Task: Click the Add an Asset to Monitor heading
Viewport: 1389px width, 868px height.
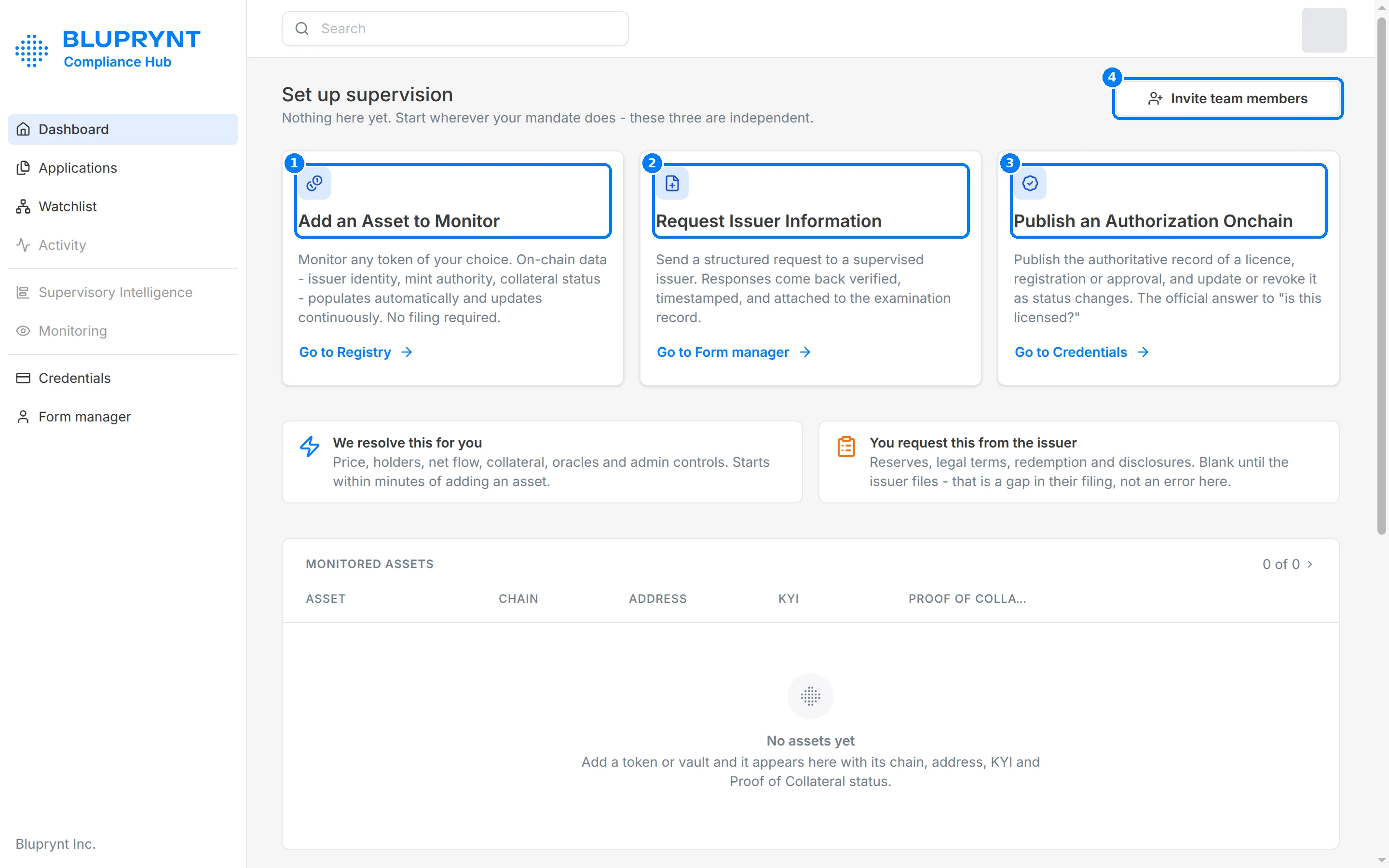Action: point(399,221)
